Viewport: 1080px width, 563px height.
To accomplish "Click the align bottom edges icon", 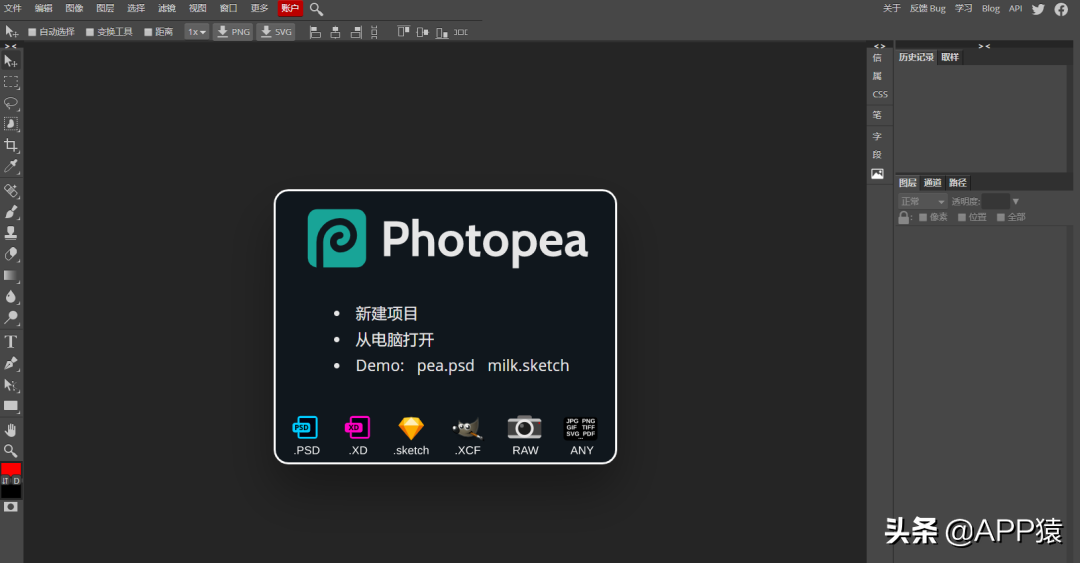I will click(442, 32).
